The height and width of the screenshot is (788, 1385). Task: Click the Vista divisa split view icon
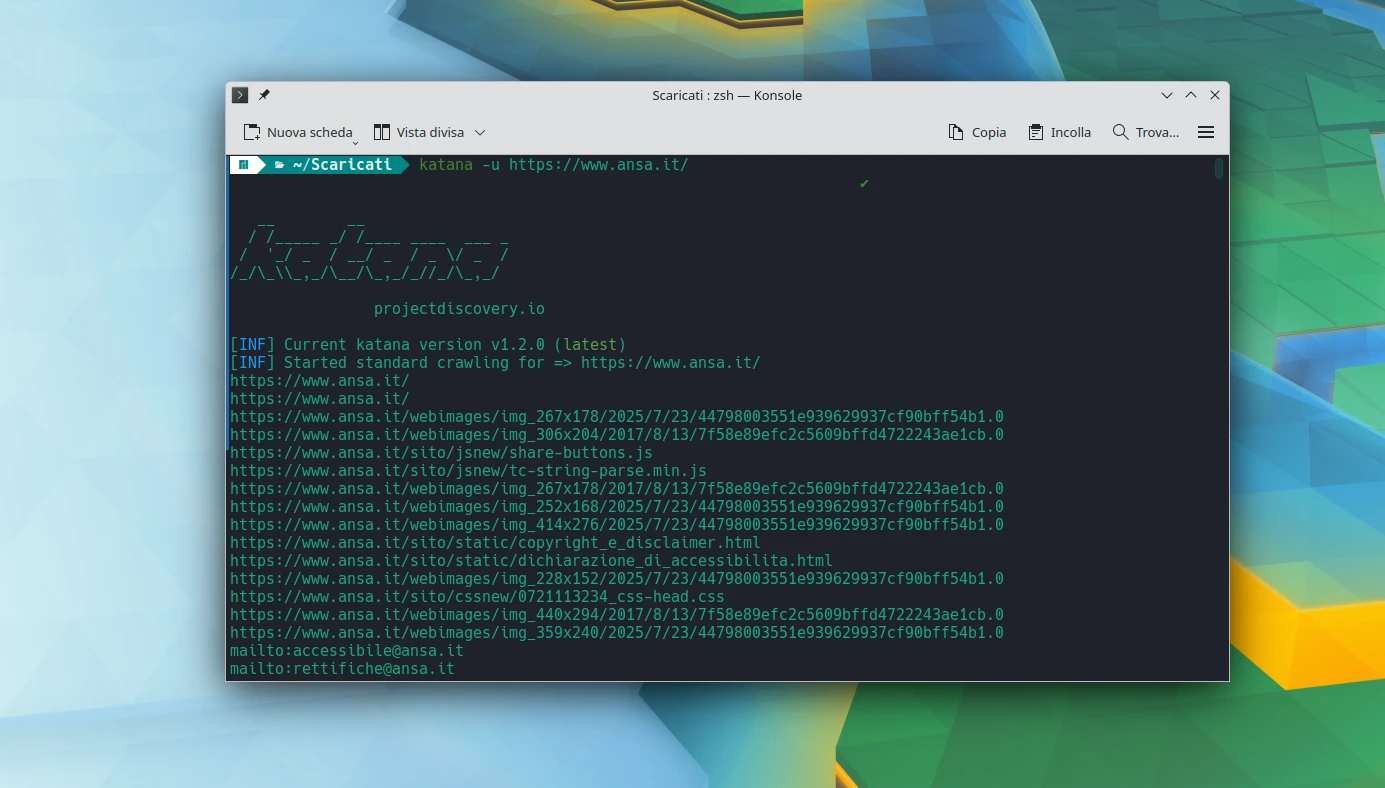coord(381,132)
